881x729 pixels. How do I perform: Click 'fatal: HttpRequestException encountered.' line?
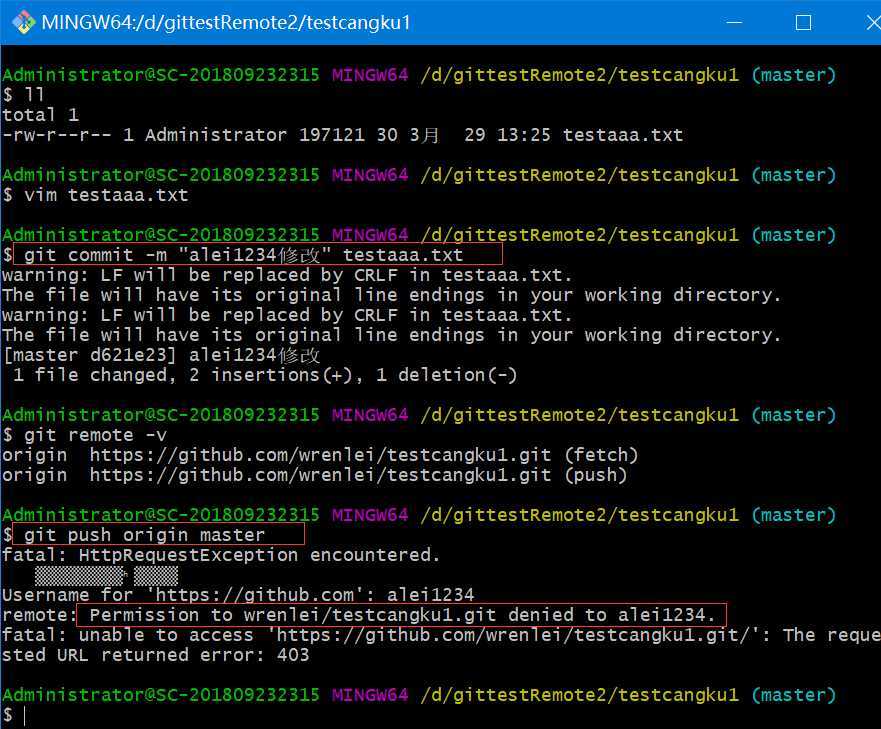(221, 555)
